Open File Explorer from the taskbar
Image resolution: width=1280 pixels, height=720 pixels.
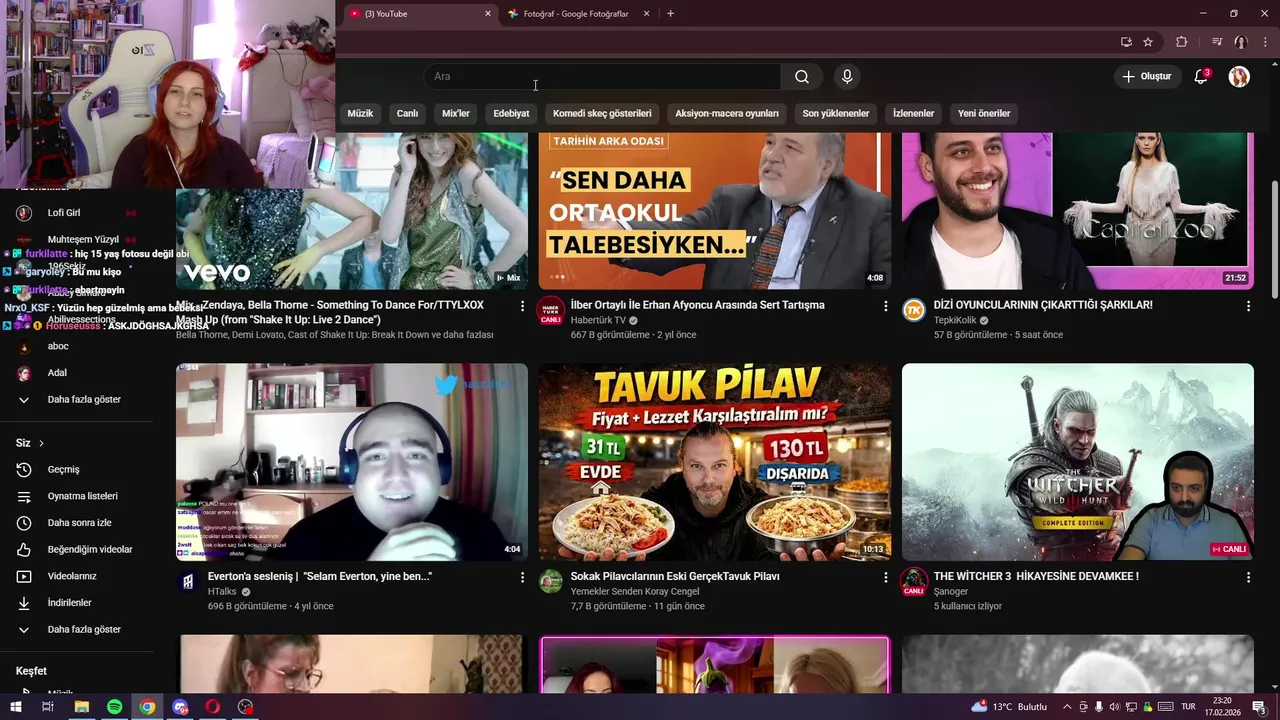tap(81, 707)
